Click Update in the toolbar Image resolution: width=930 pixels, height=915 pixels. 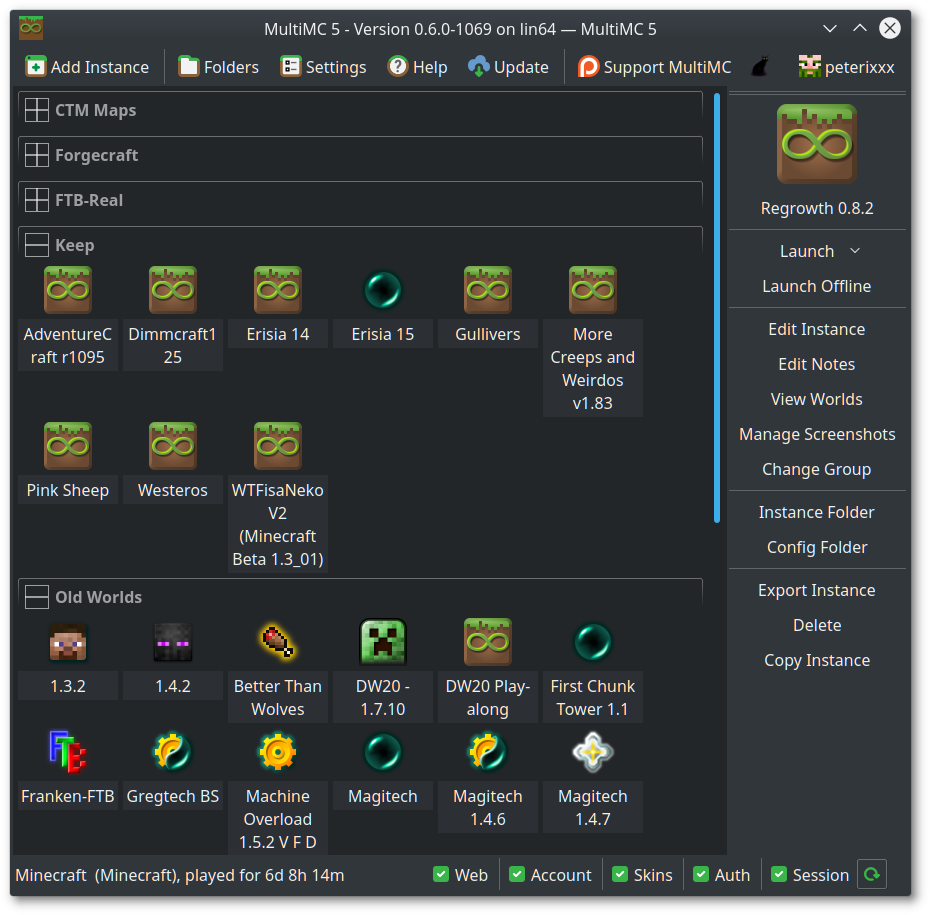click(x=508, y=67)
